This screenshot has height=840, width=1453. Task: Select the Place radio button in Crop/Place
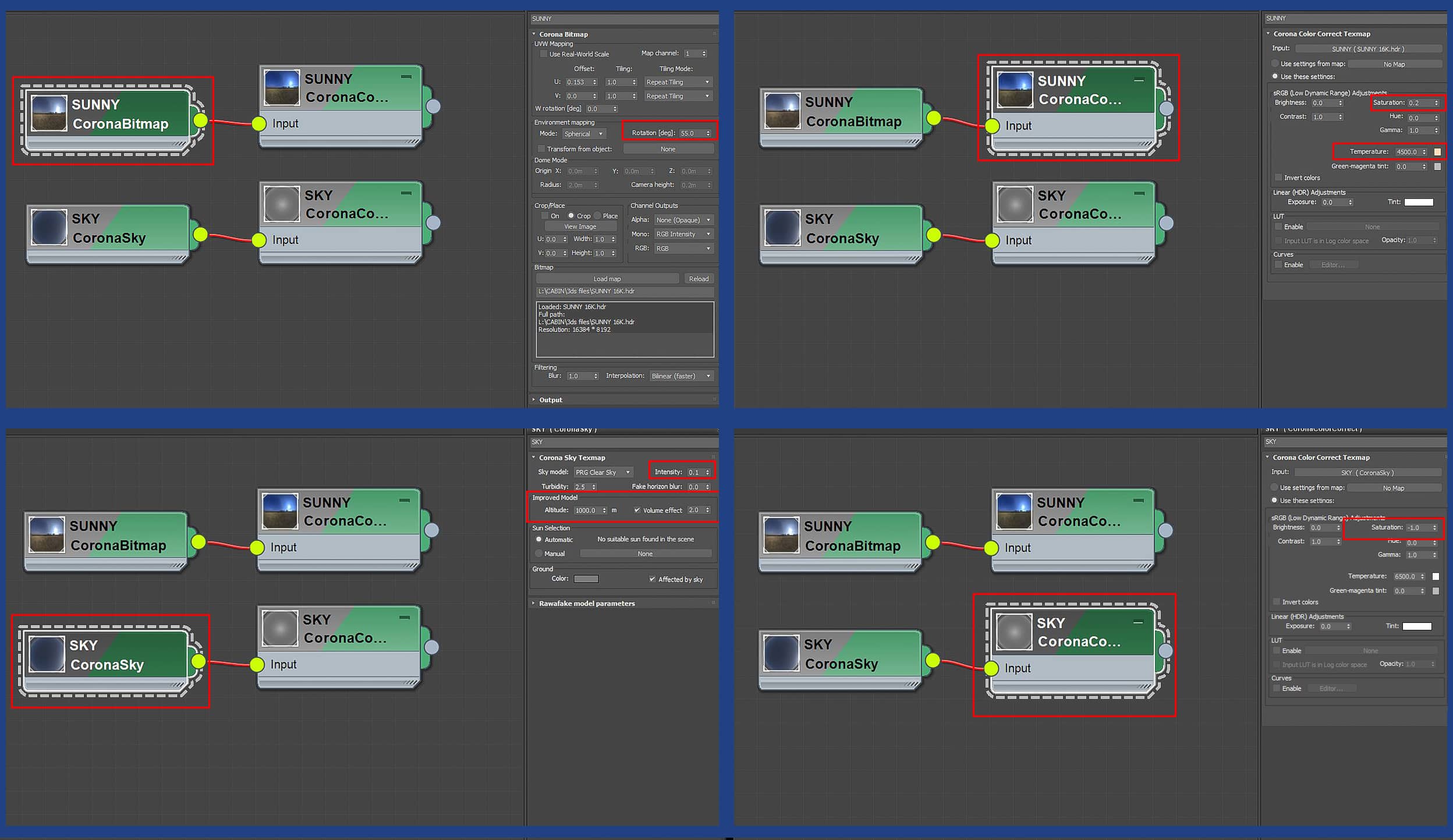pos(597,216)
